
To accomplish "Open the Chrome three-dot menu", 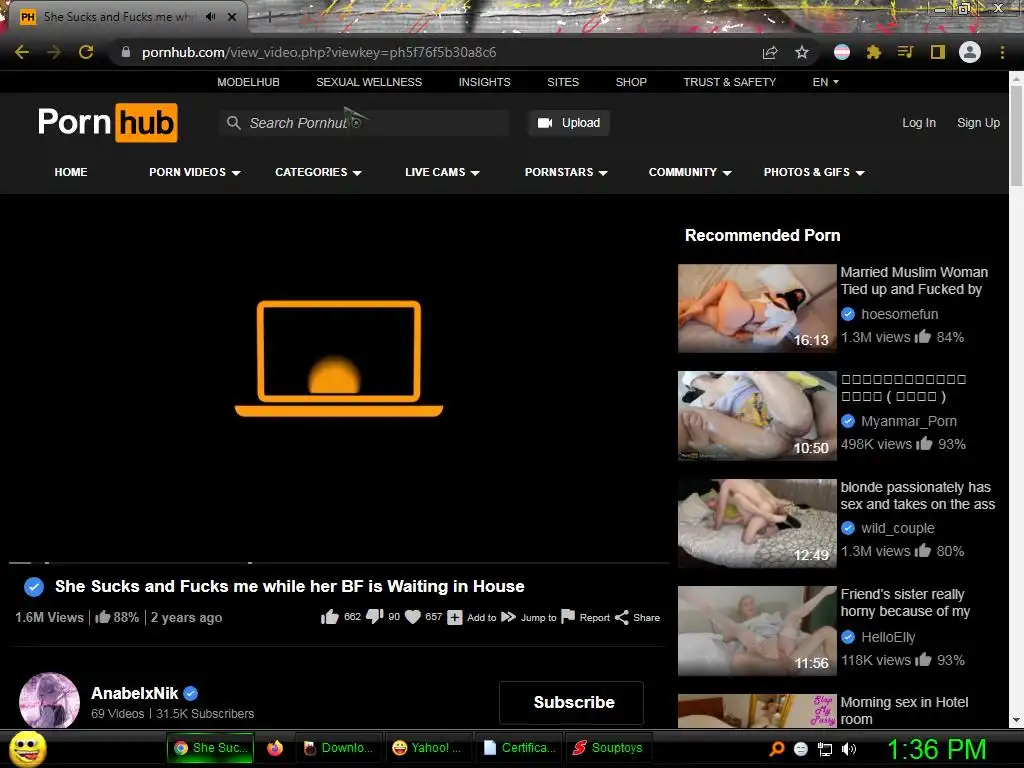I will click(1002, 52).
